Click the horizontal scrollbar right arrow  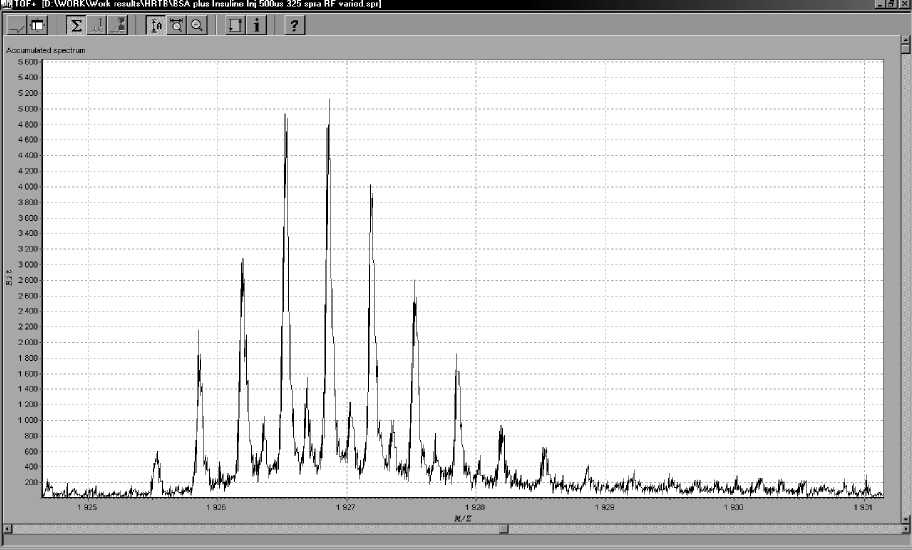(903, 529)
